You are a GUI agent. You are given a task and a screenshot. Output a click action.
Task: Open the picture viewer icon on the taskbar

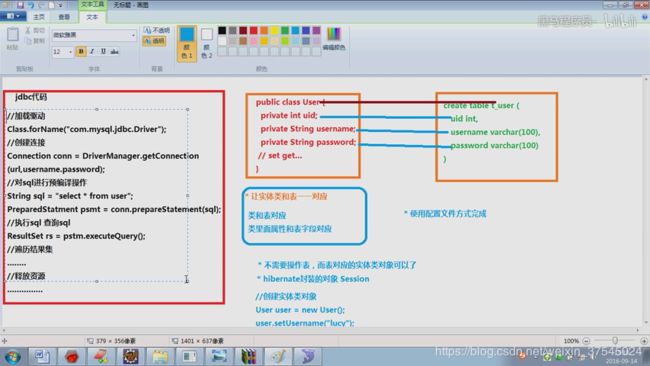219,356
